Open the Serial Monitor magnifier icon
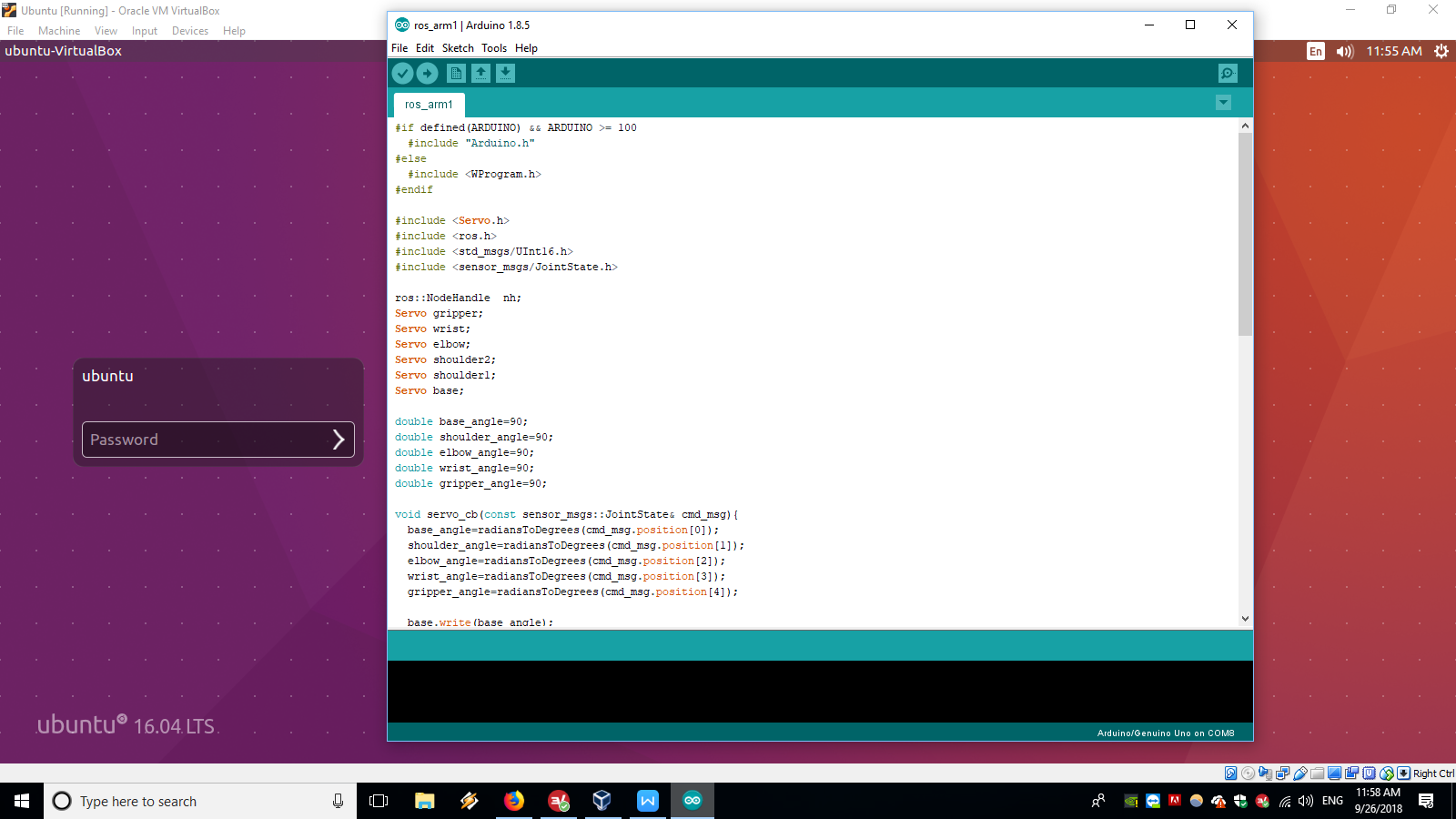Screen dimensions: 1456x819 [1228, 73]
